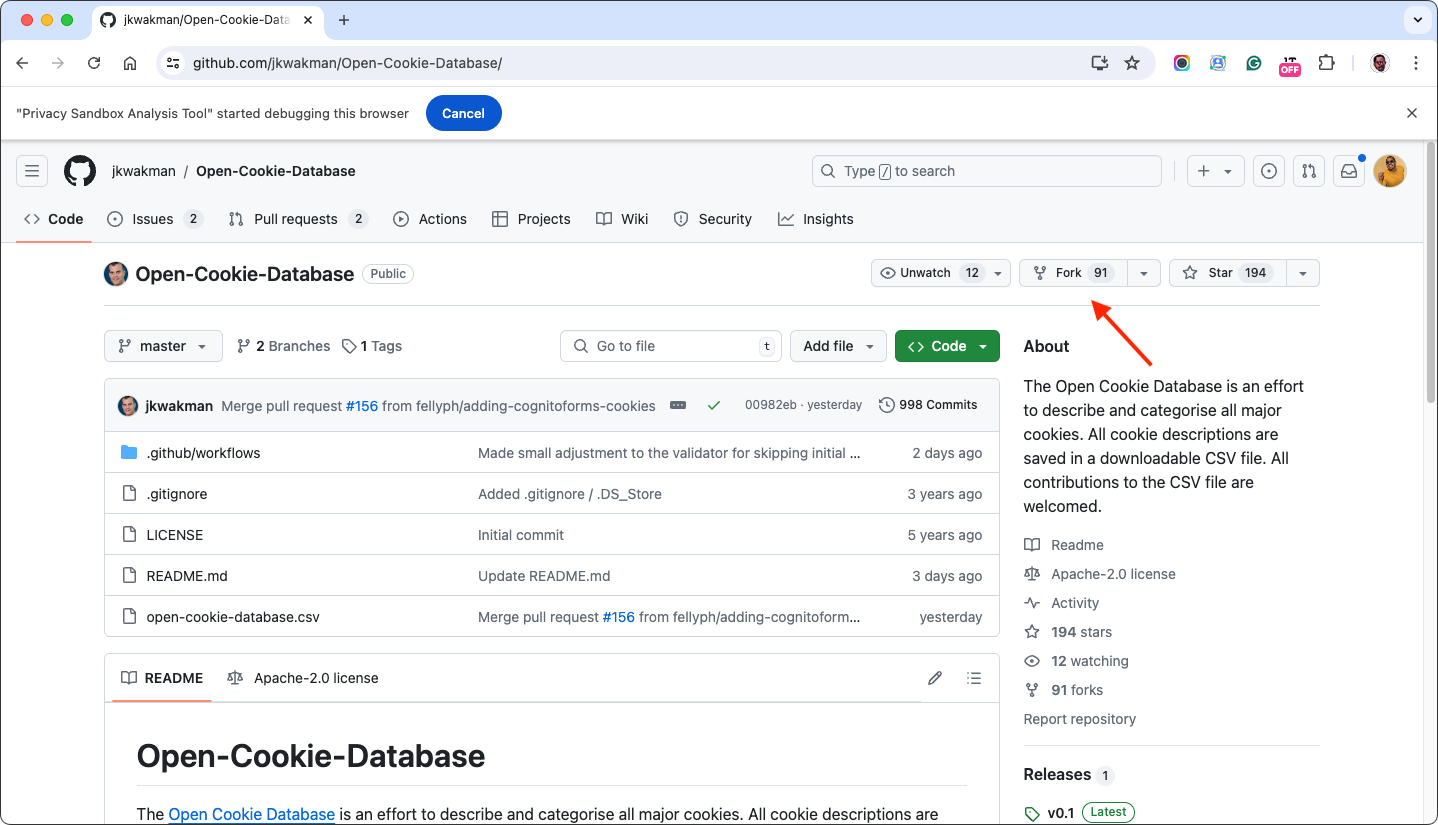Open the v0.1 Latest release
1438x825 pixels.
coord(1080,812)
